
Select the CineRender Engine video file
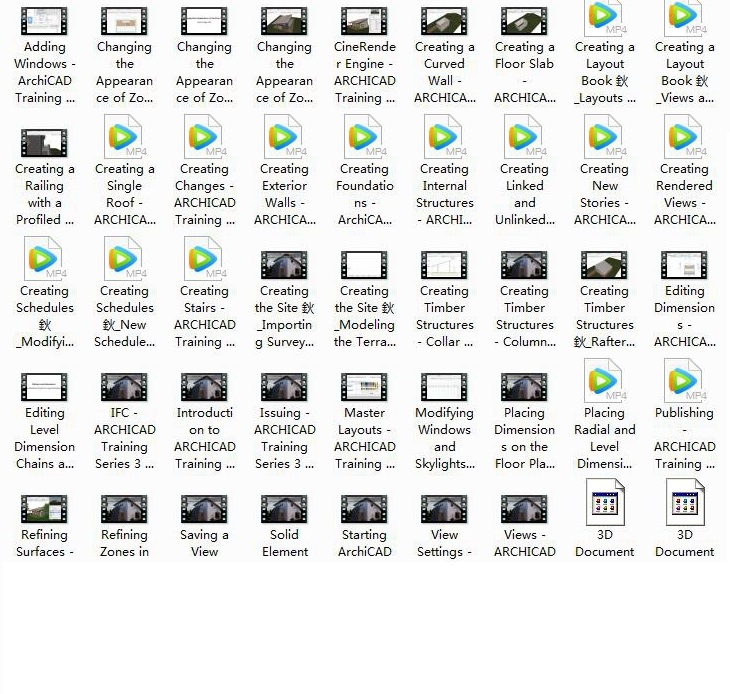click(364, 21)
